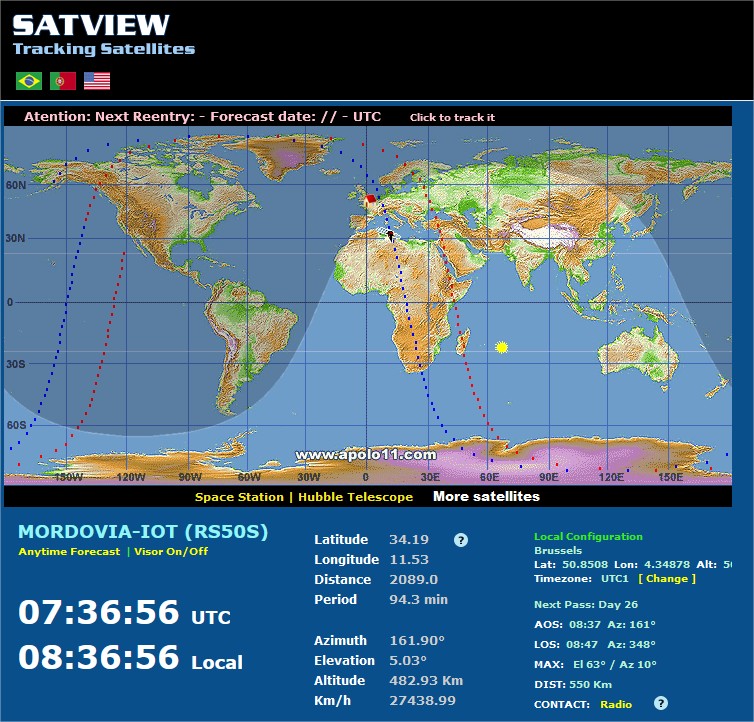
Task: Click the 30S latitude label on map
Action: click(x=15, y=364)
